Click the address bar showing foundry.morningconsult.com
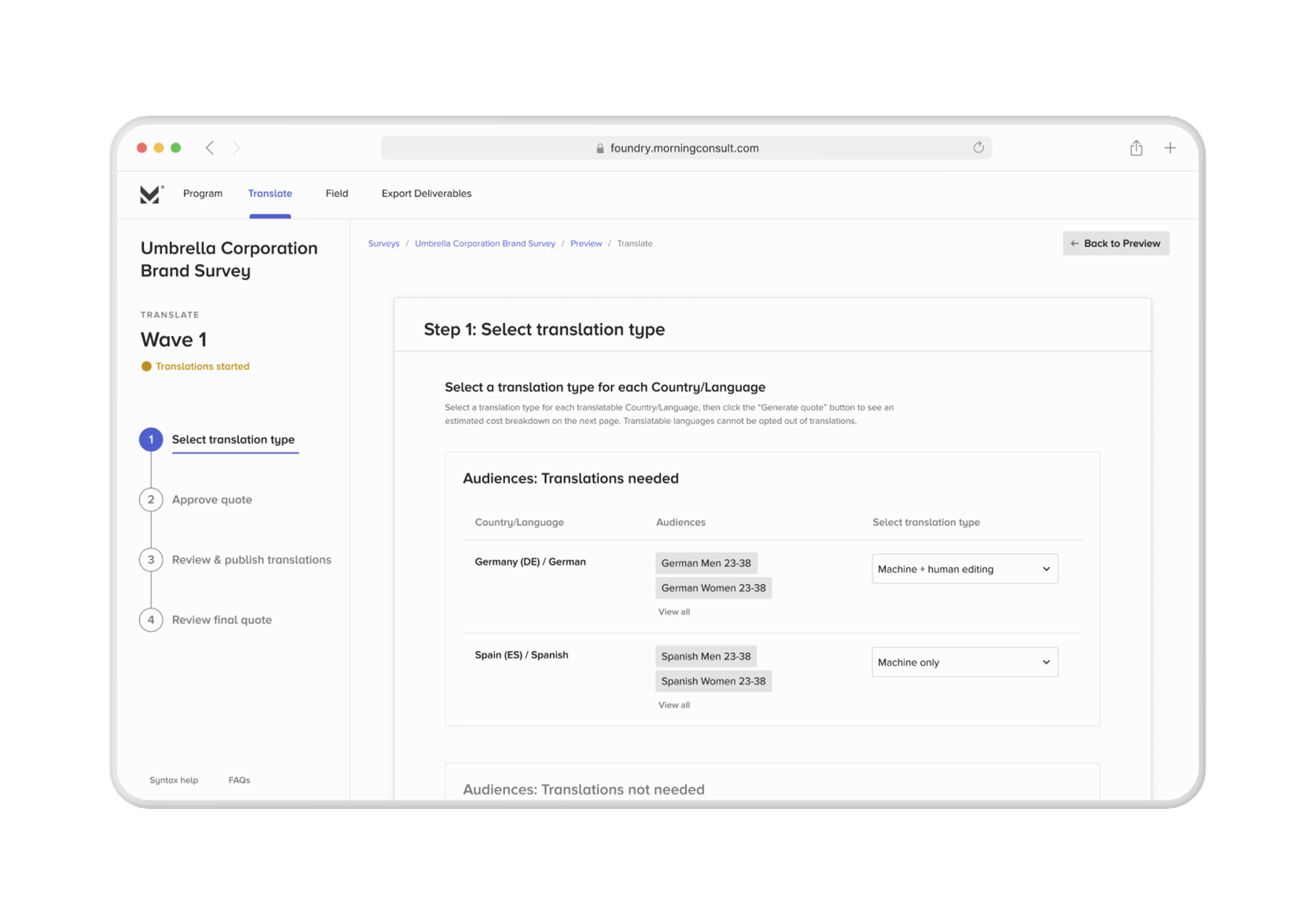 tap(686, 148)
